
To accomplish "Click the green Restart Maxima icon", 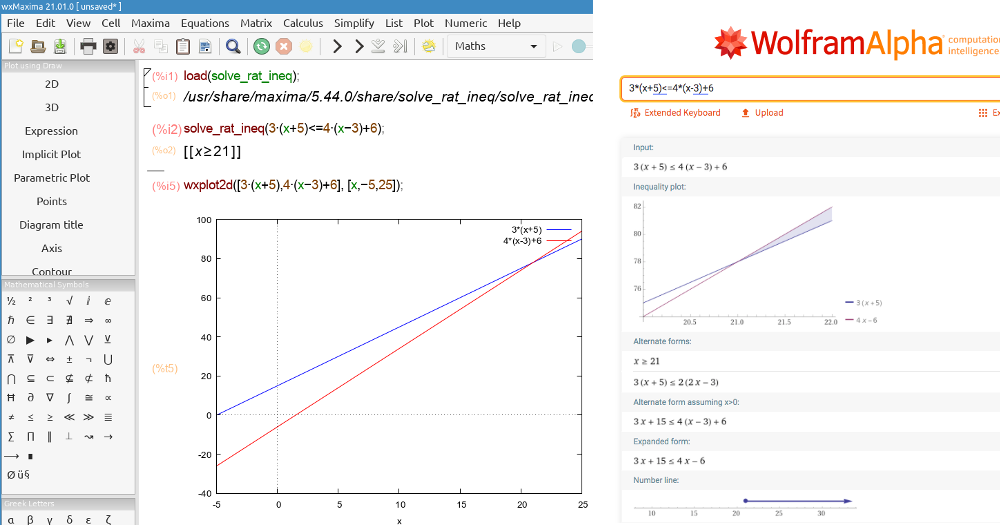I will point(261,46).
